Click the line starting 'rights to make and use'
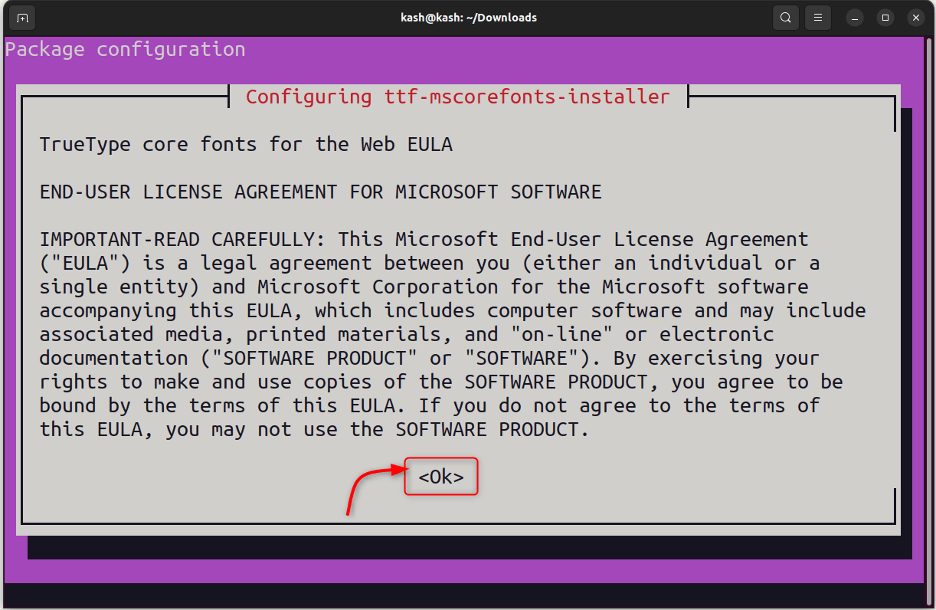 (441, 382)
